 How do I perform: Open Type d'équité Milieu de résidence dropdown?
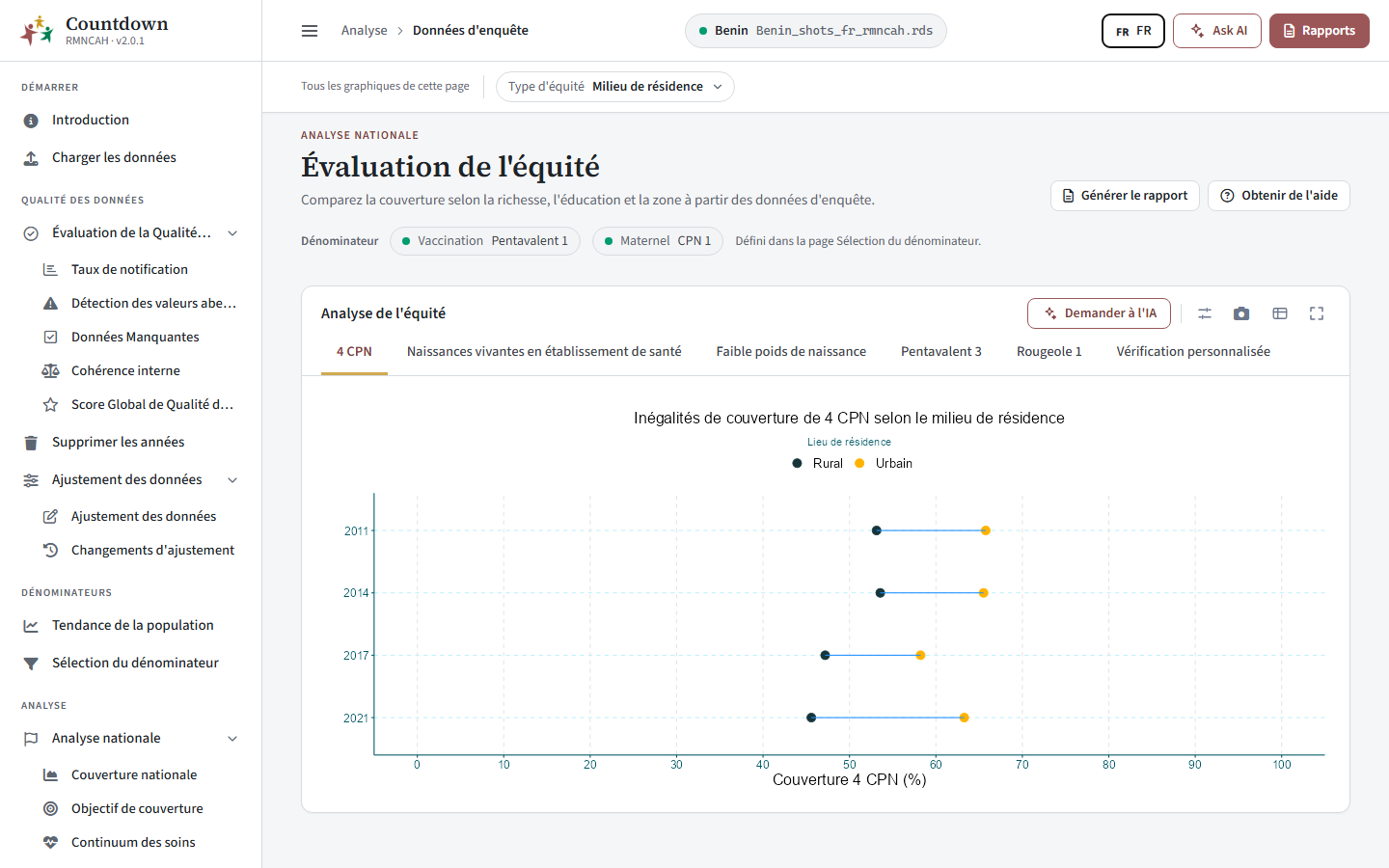coord(615,87)
